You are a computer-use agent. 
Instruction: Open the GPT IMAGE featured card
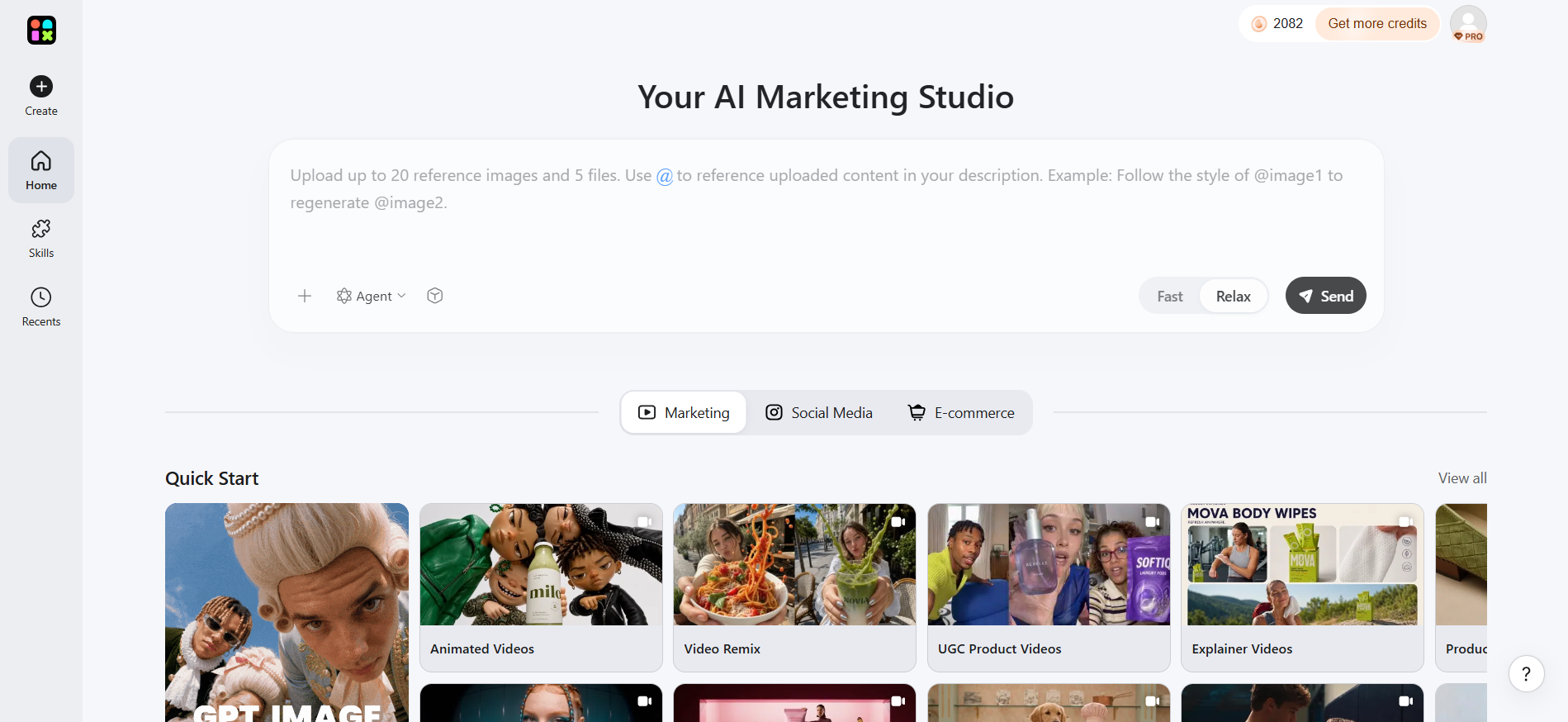(287, 612)
